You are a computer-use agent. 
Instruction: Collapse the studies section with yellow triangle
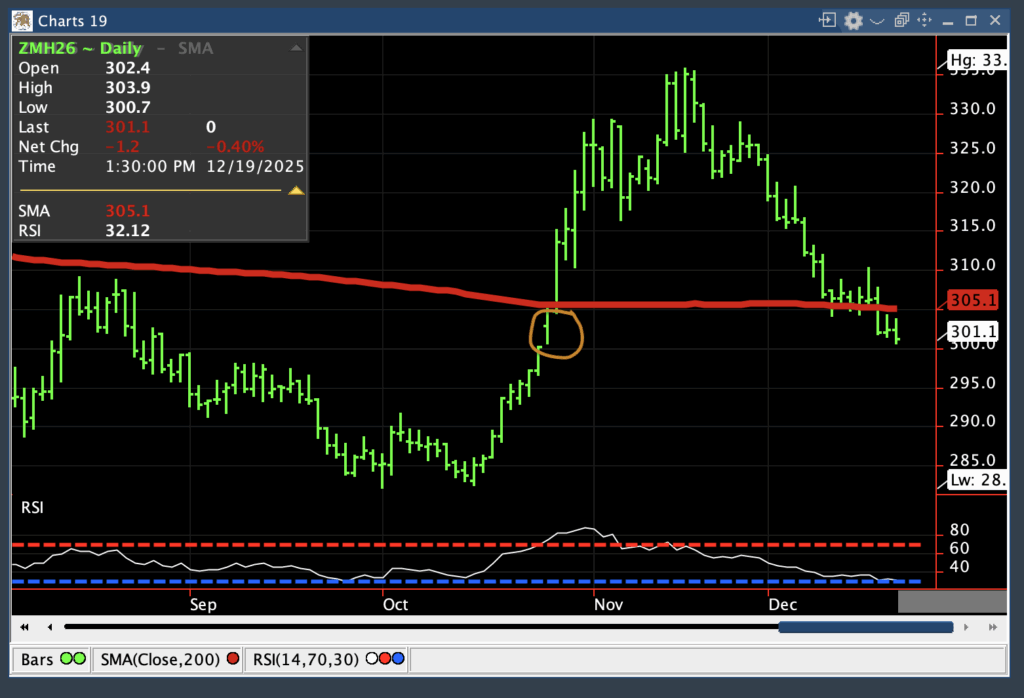click(296, 190)
